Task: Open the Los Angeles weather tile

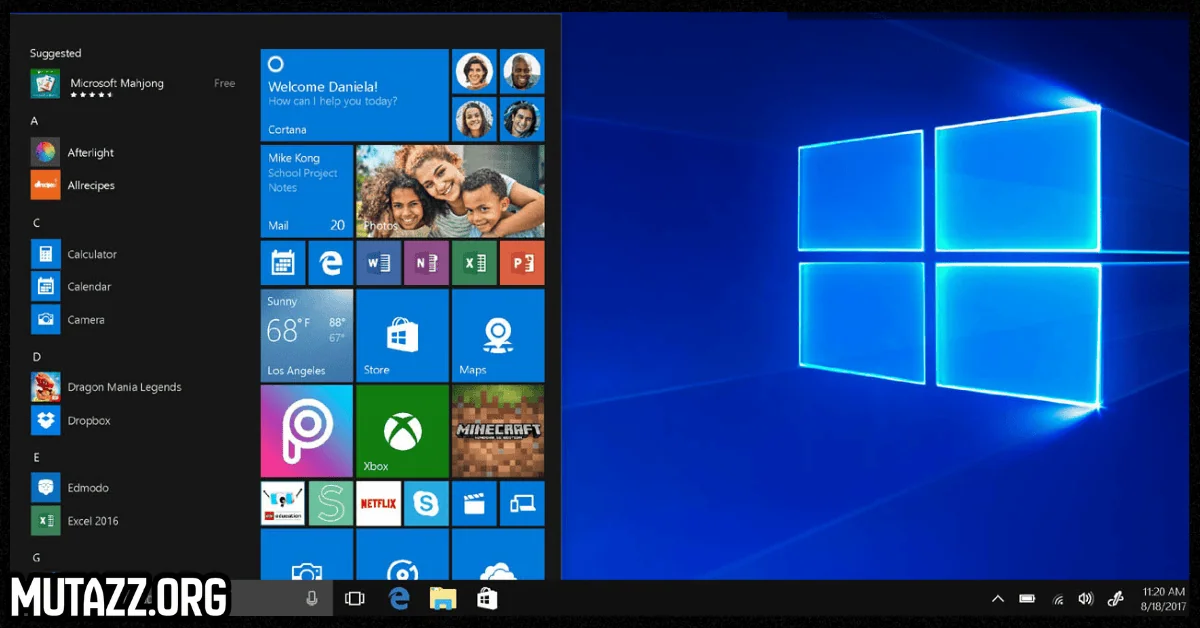Action: 307,335
